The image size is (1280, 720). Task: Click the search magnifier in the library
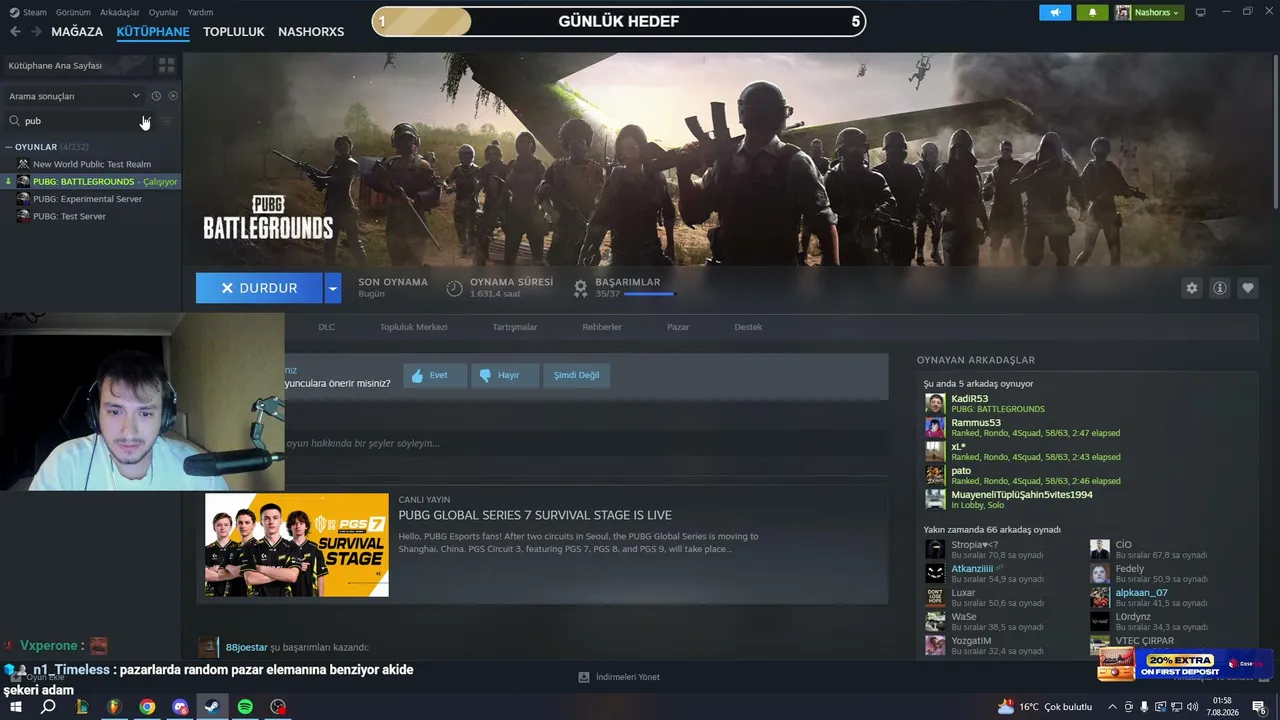point(14,121)
